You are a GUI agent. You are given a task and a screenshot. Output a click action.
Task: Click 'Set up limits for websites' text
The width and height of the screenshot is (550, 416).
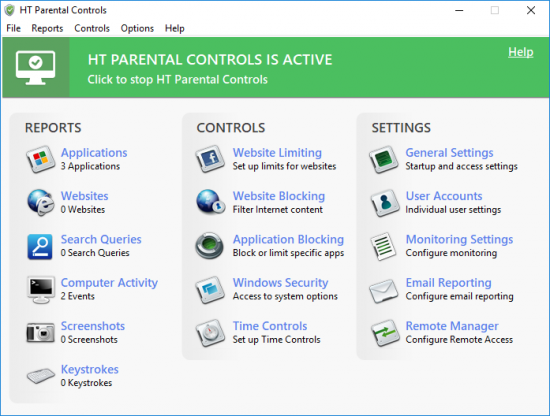click(x=284, y=166)
